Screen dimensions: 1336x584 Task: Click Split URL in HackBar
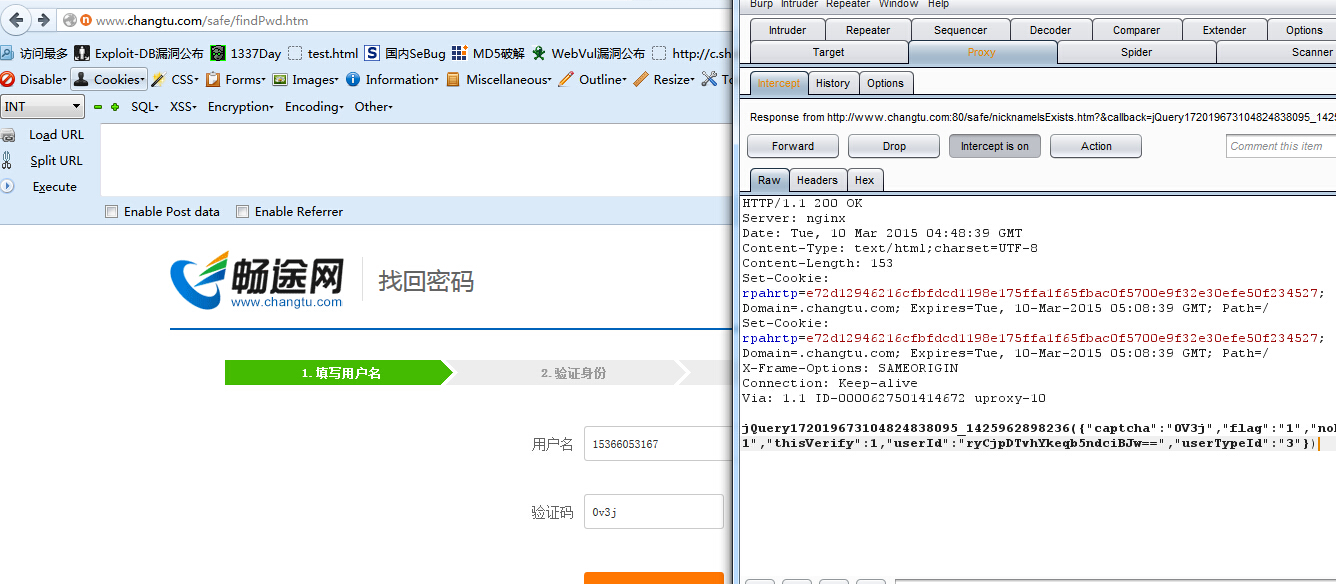tap(56, 160)
